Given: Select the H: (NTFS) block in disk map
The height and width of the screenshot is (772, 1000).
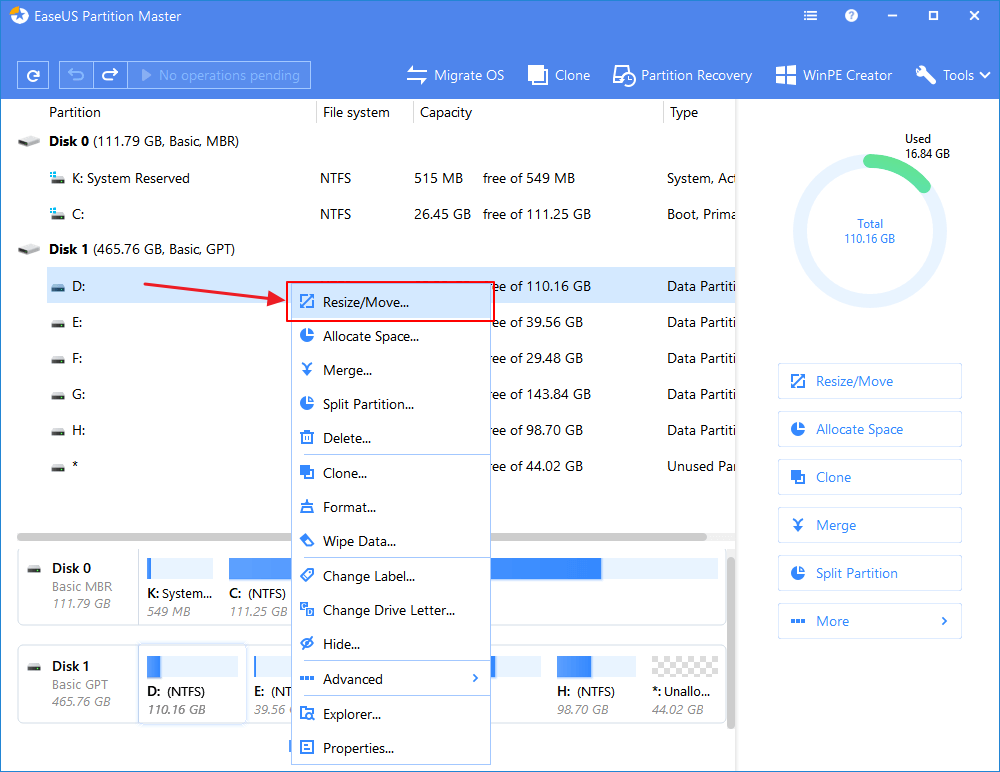Looking at the screenshot, I should pos(596,685).
